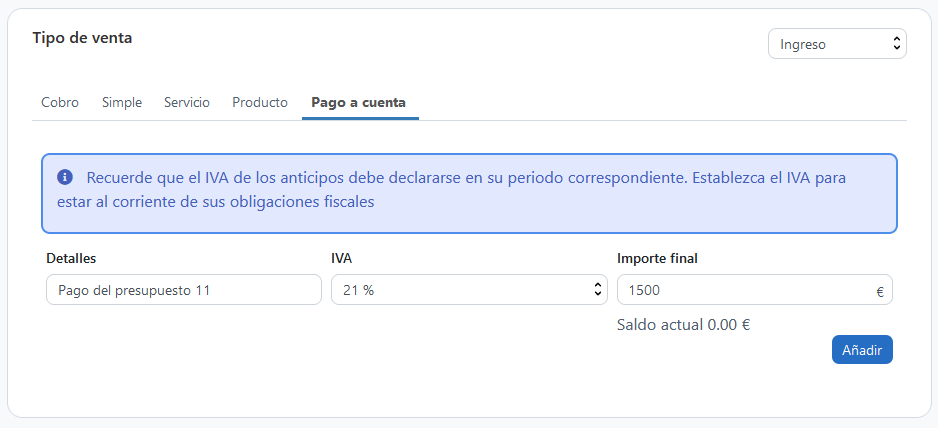Focus the Detalles text field
The height and width of the screenshot is (428, 938).
tap(183, 291)
